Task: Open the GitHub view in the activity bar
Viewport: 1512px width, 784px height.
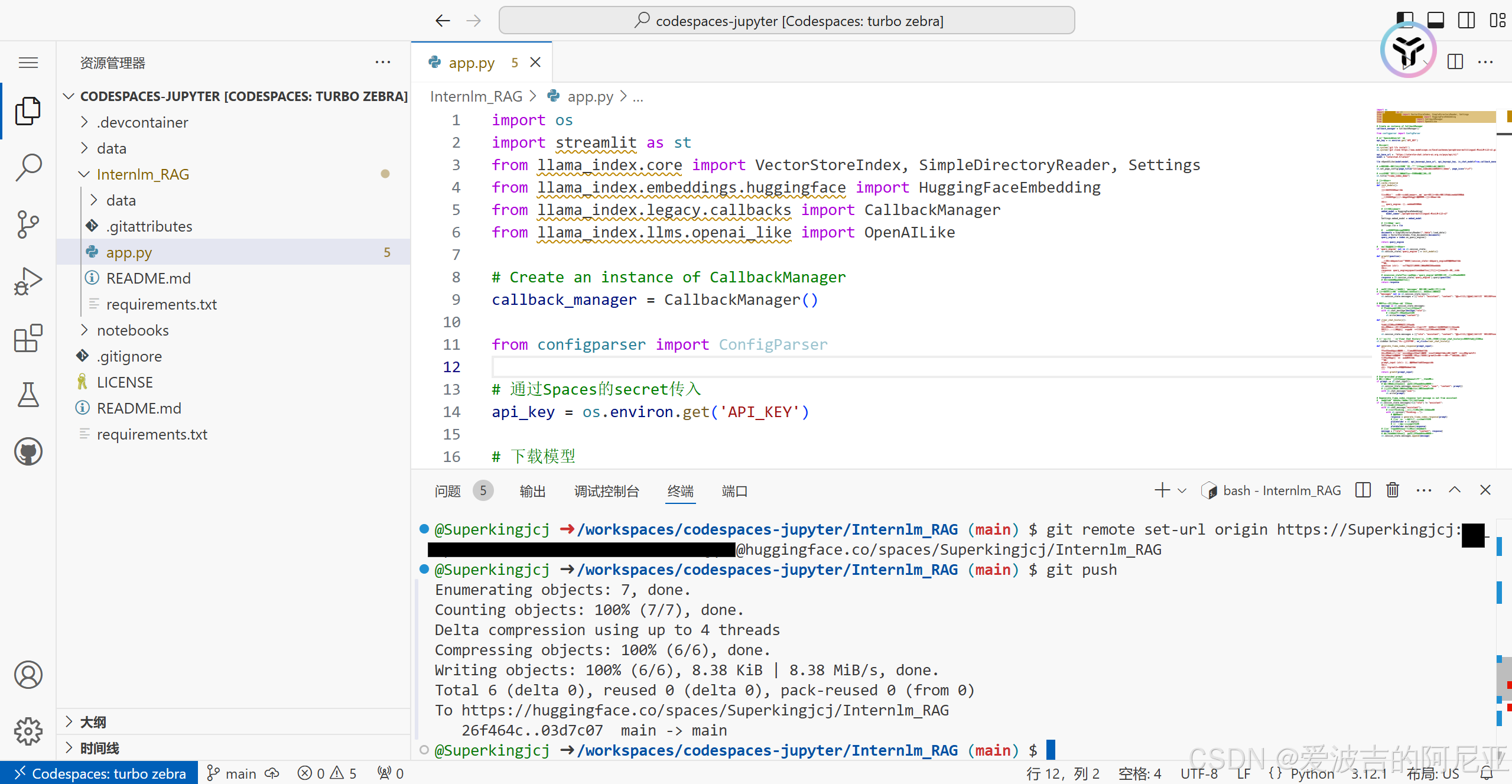Action: tap(28, 451)
